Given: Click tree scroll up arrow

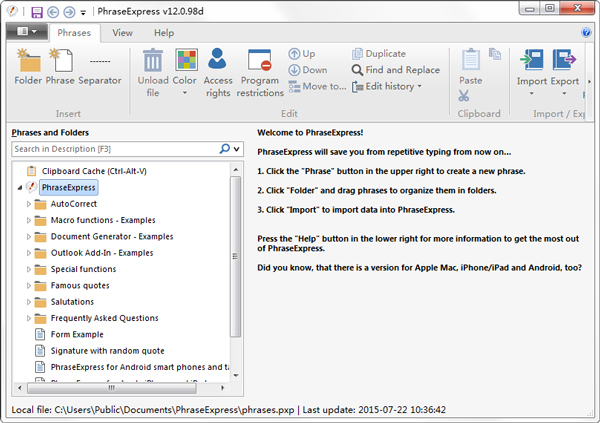Looking at the screenshot, I should (236, 169).
